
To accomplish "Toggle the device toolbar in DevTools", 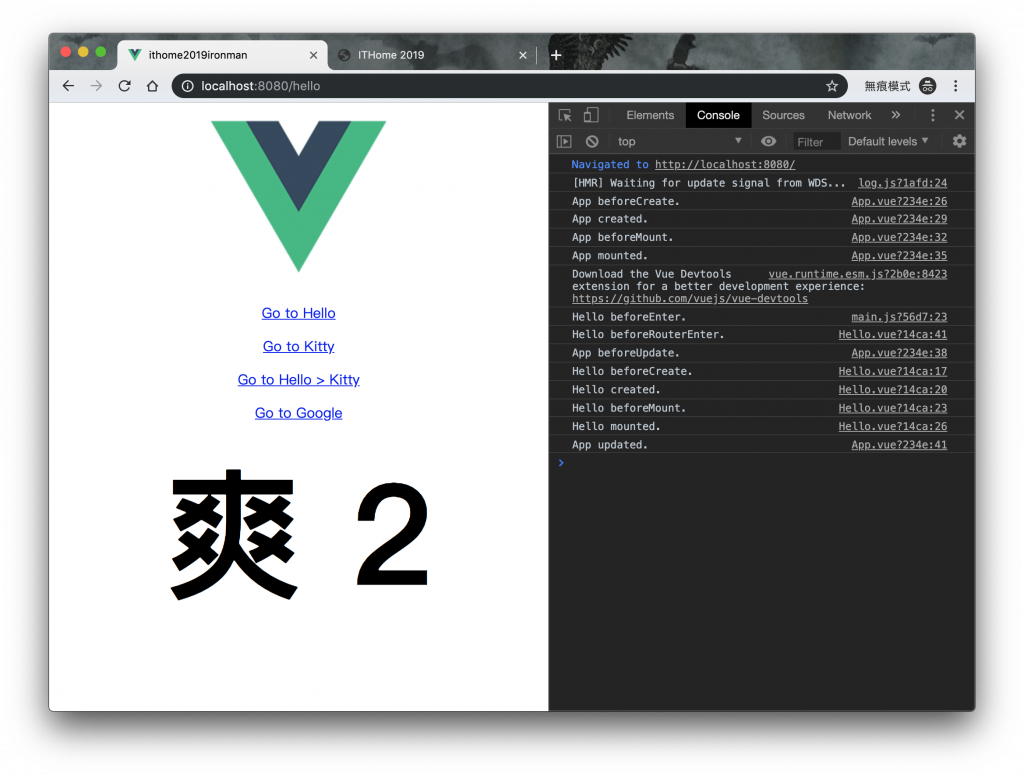I will click(590, 115).
